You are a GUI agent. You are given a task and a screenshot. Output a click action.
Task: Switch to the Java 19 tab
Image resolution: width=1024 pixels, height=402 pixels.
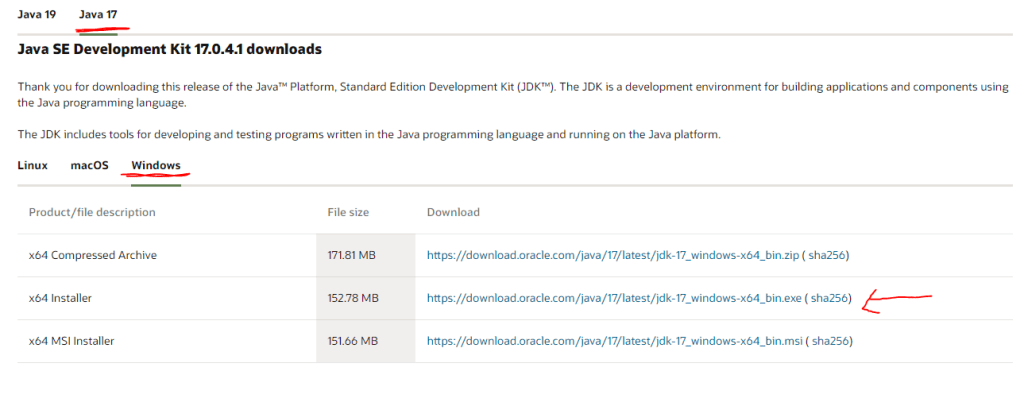click(x=37, y=14)
